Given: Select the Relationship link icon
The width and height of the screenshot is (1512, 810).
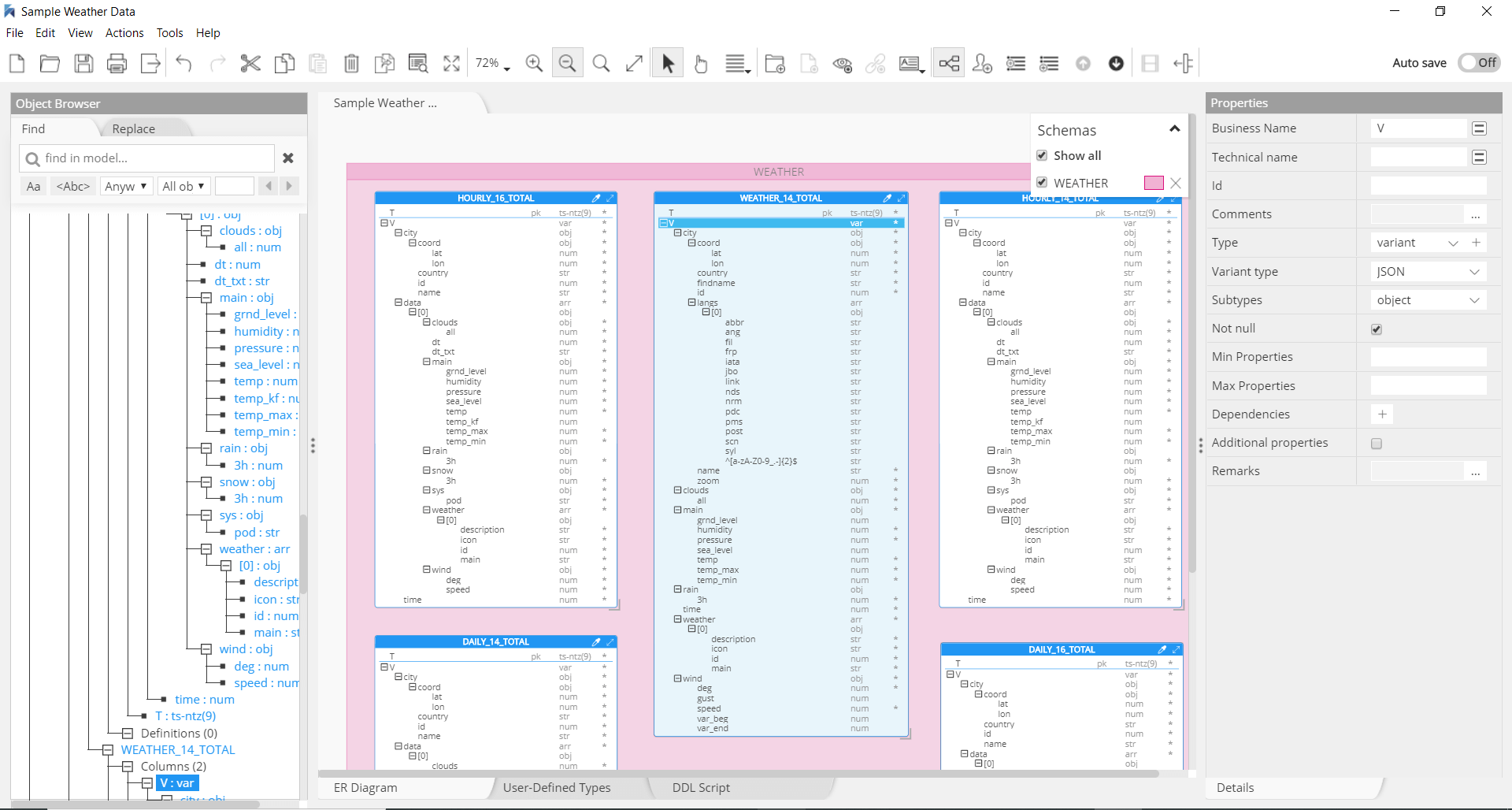Looking at the screenshot, I should (x=874, y=63).
